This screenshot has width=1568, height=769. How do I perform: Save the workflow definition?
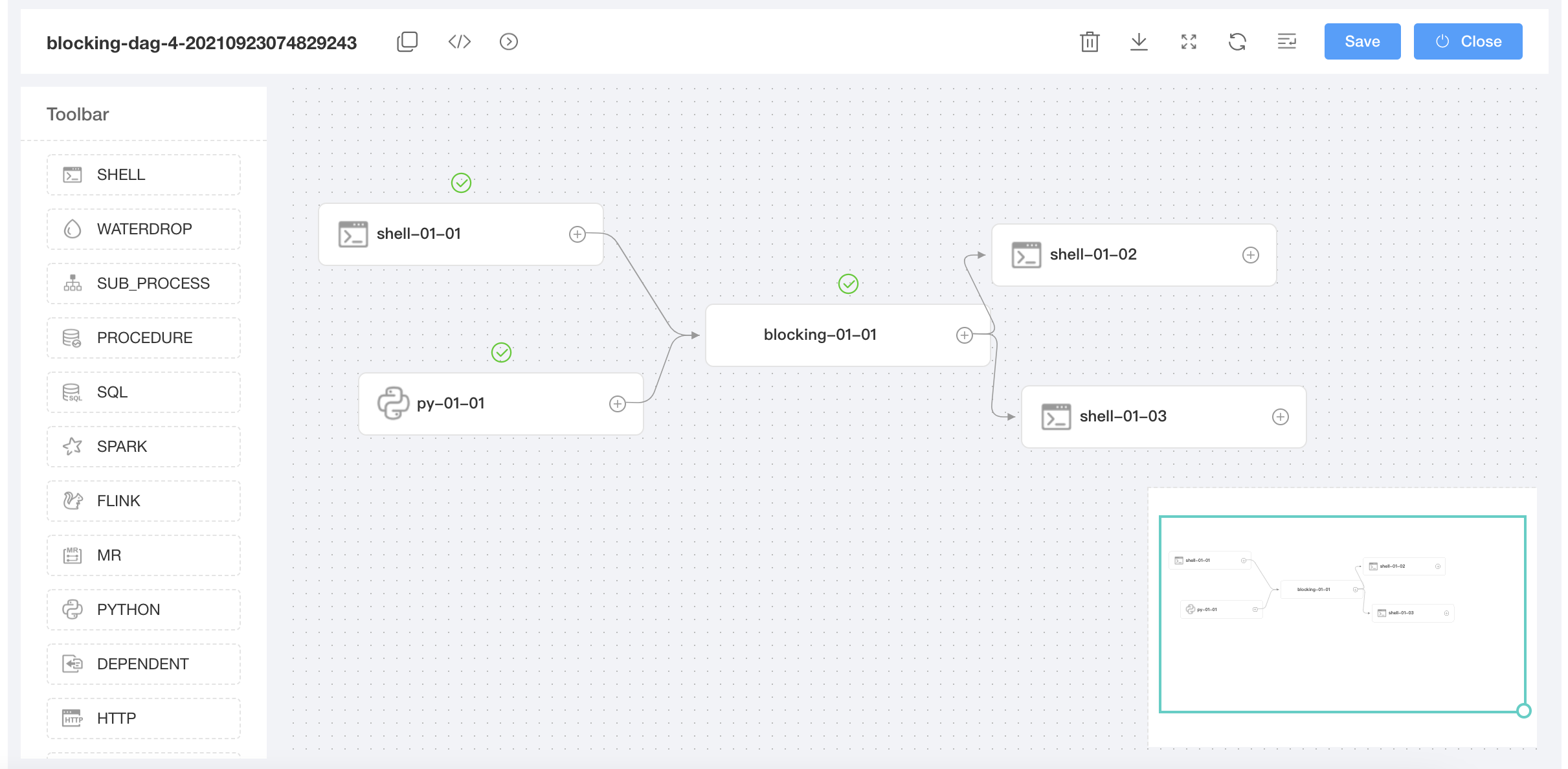[1362, 41]
